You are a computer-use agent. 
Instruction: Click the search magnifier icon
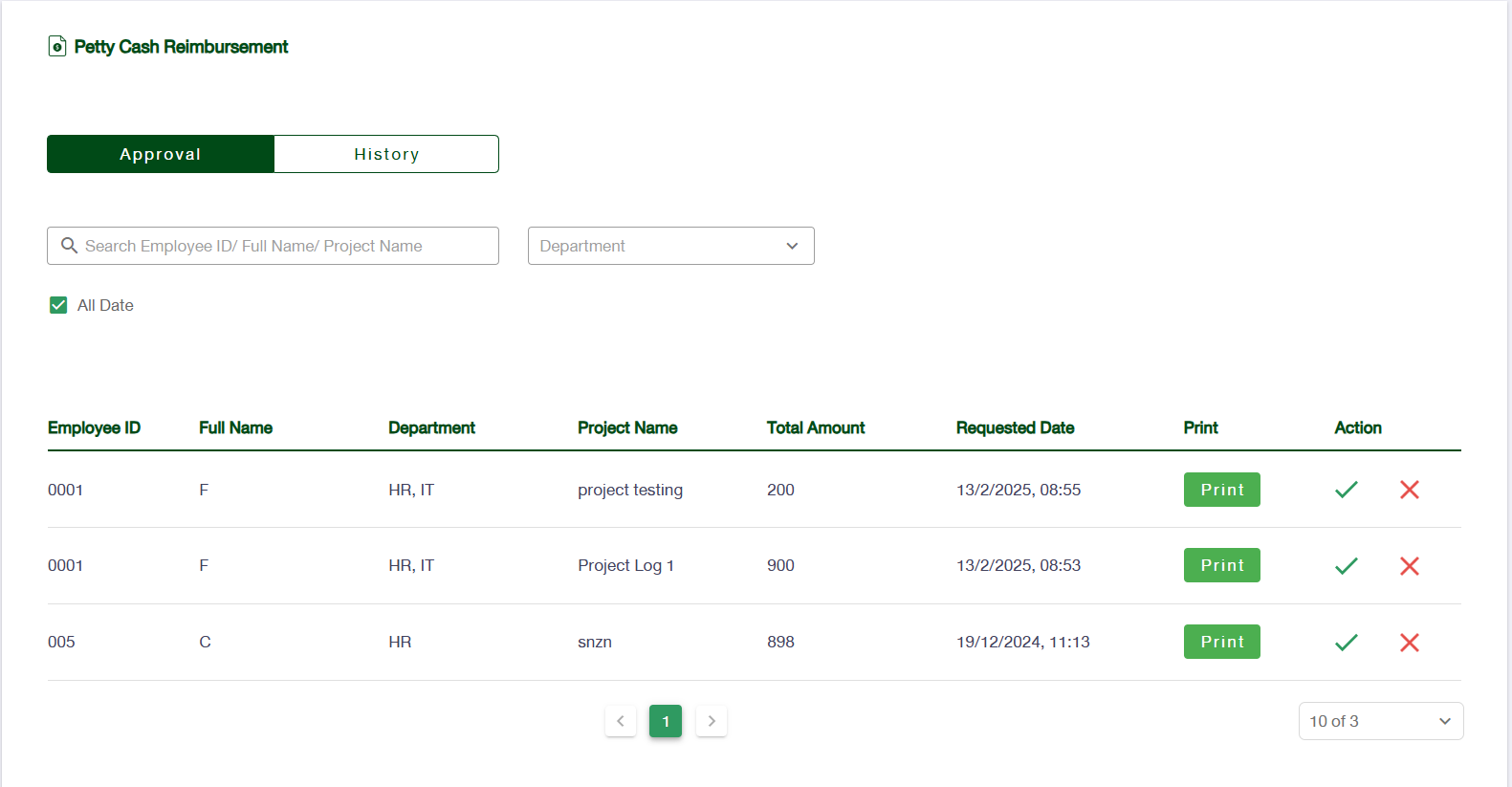(x=69, y=246)
